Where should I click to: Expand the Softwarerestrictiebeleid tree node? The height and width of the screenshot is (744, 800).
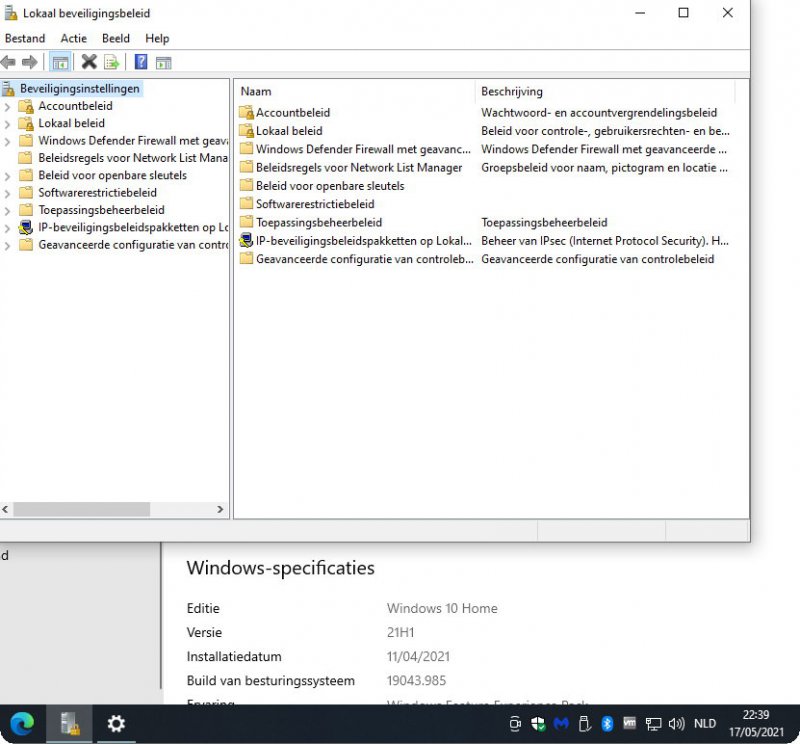point(8,193)
